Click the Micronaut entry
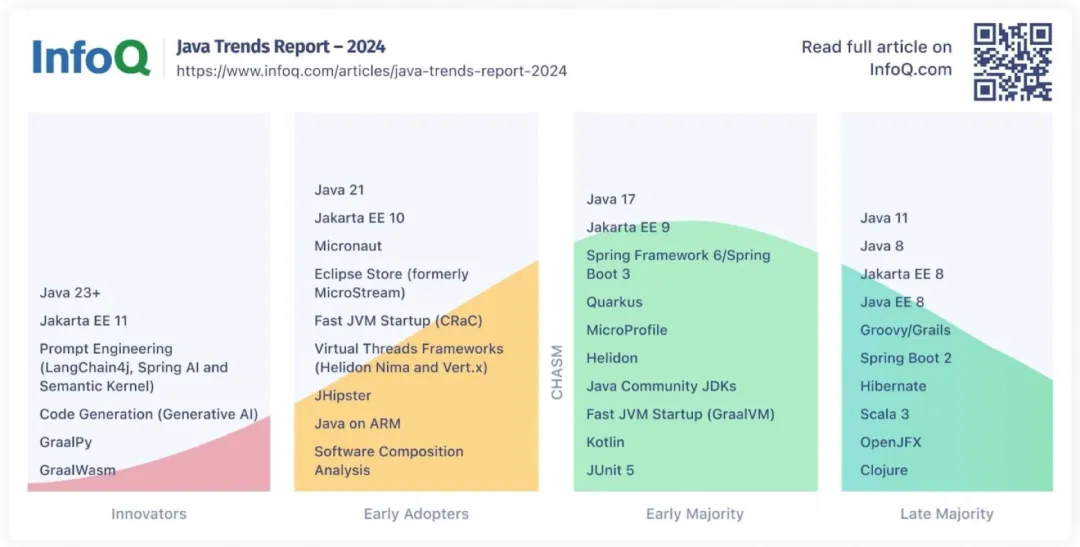This screenshot has width=1080, height=547. pyautogui.click(x=348, y=246)
